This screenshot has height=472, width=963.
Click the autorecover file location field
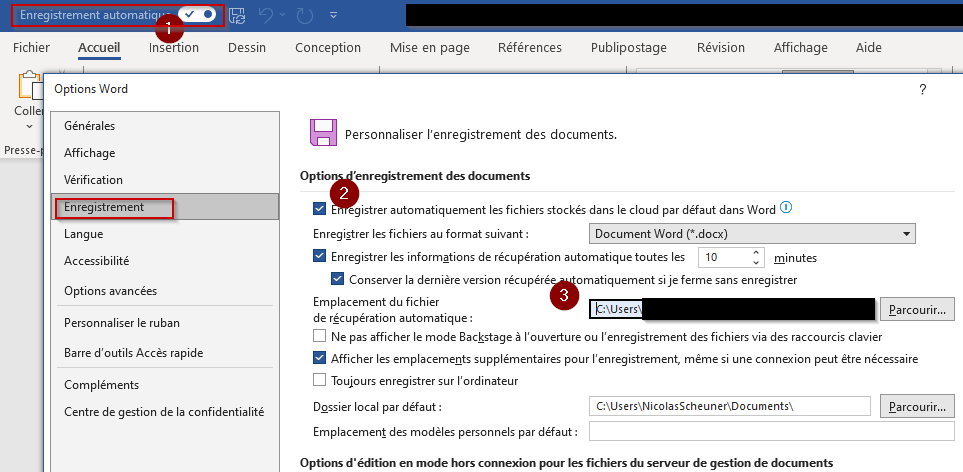pos(732,309)
